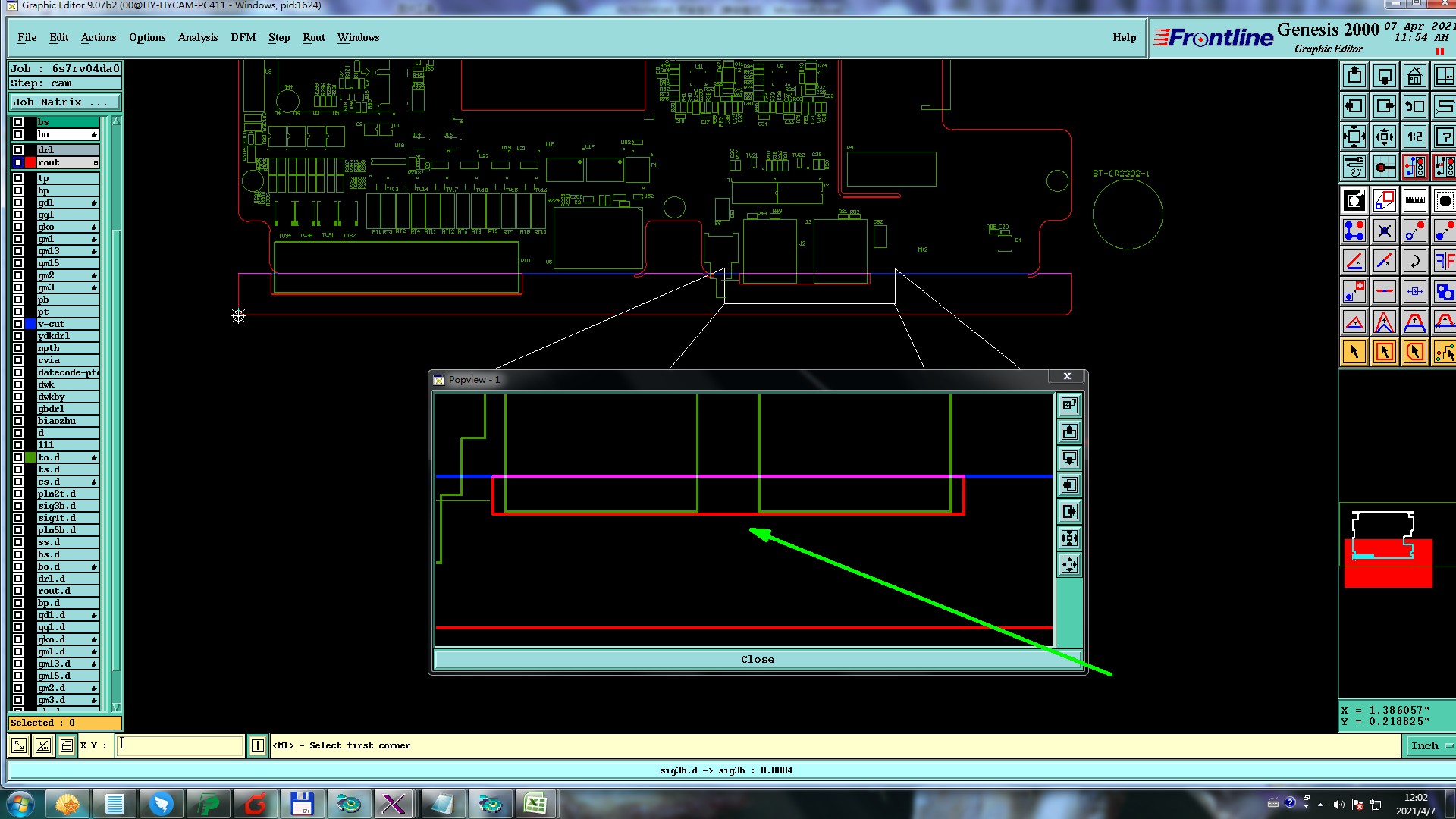The height and width of the screenshot is (819, 1456).
Task: Click the wrench and palette settings icon
Action: click(x=1354, y=167)
